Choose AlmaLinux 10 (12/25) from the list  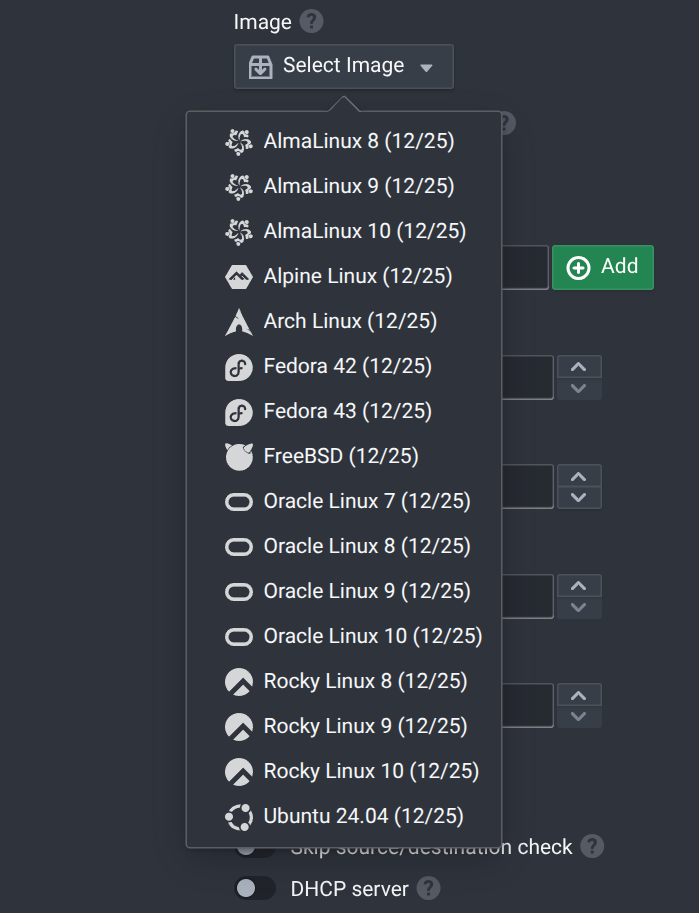point(364,232)
